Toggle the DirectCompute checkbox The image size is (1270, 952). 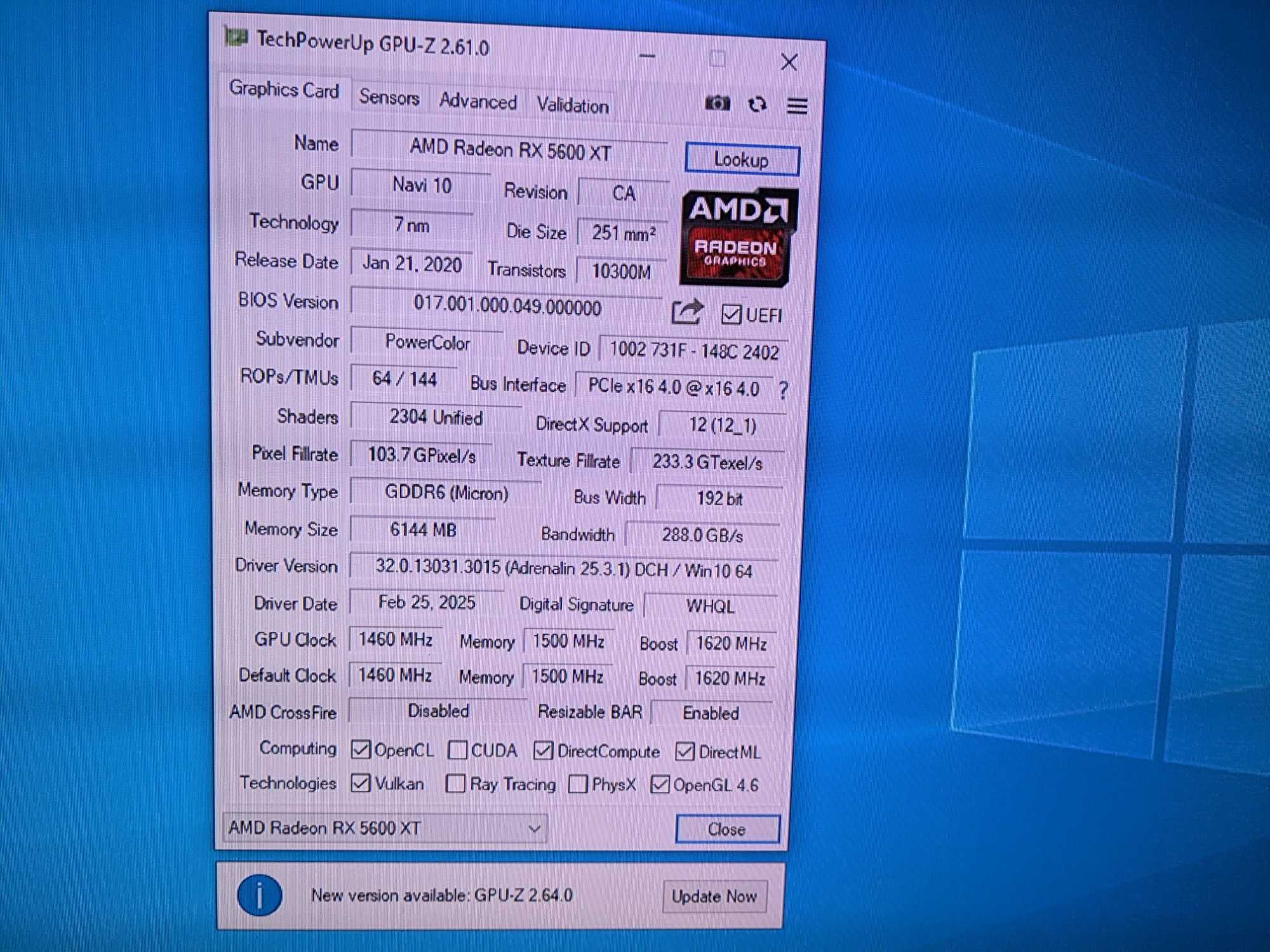point(543,751)
